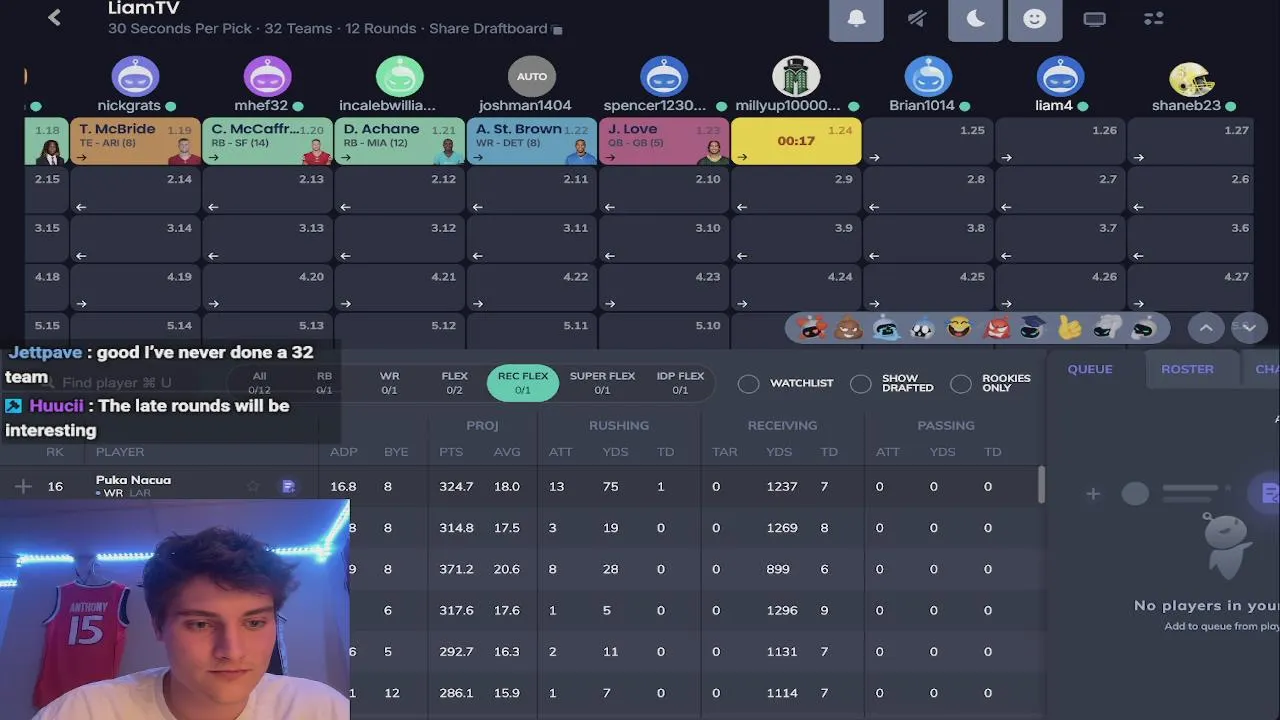Click the 324.7 projected points value
Screen dimensions: 1280x720
(x=455, y=486)
